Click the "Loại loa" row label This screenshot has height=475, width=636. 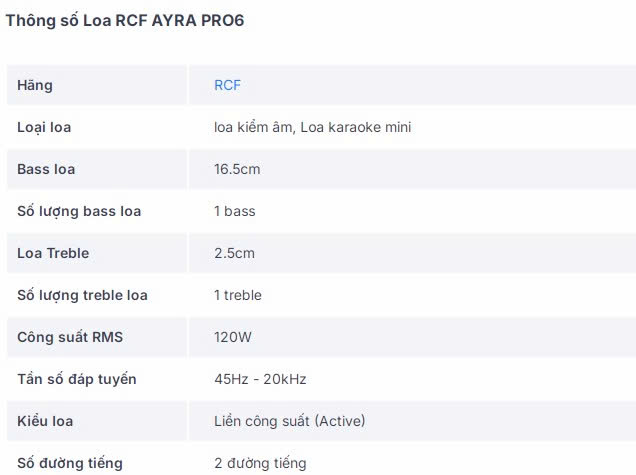(44, 127)
